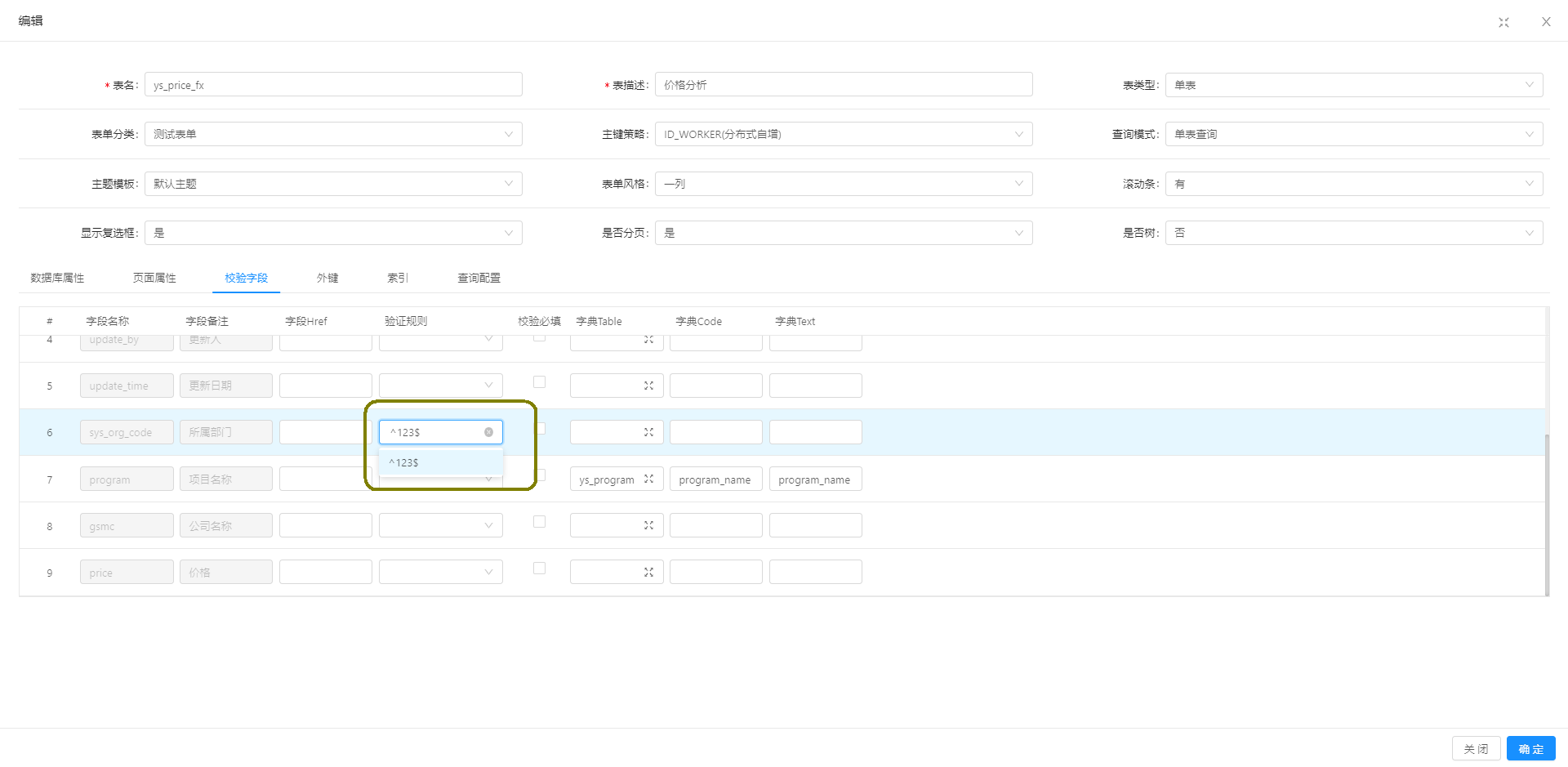Viewport: 1568px width, 767px height.
Task: Open the 查询模式 dropdown showing 单表查询
Action: click(x=1354, y=134)
